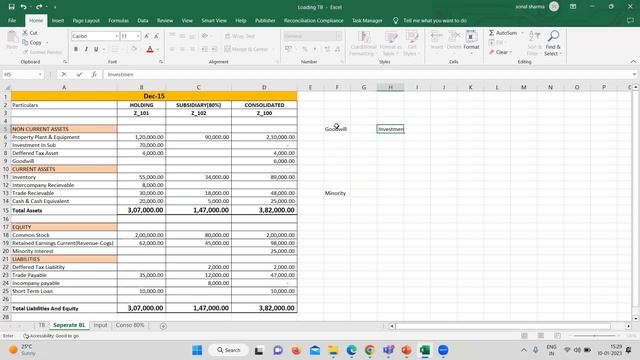Screen dimensions: 640x360
Task: Select the Dec-15 header cell
Action: click(154, 96)
